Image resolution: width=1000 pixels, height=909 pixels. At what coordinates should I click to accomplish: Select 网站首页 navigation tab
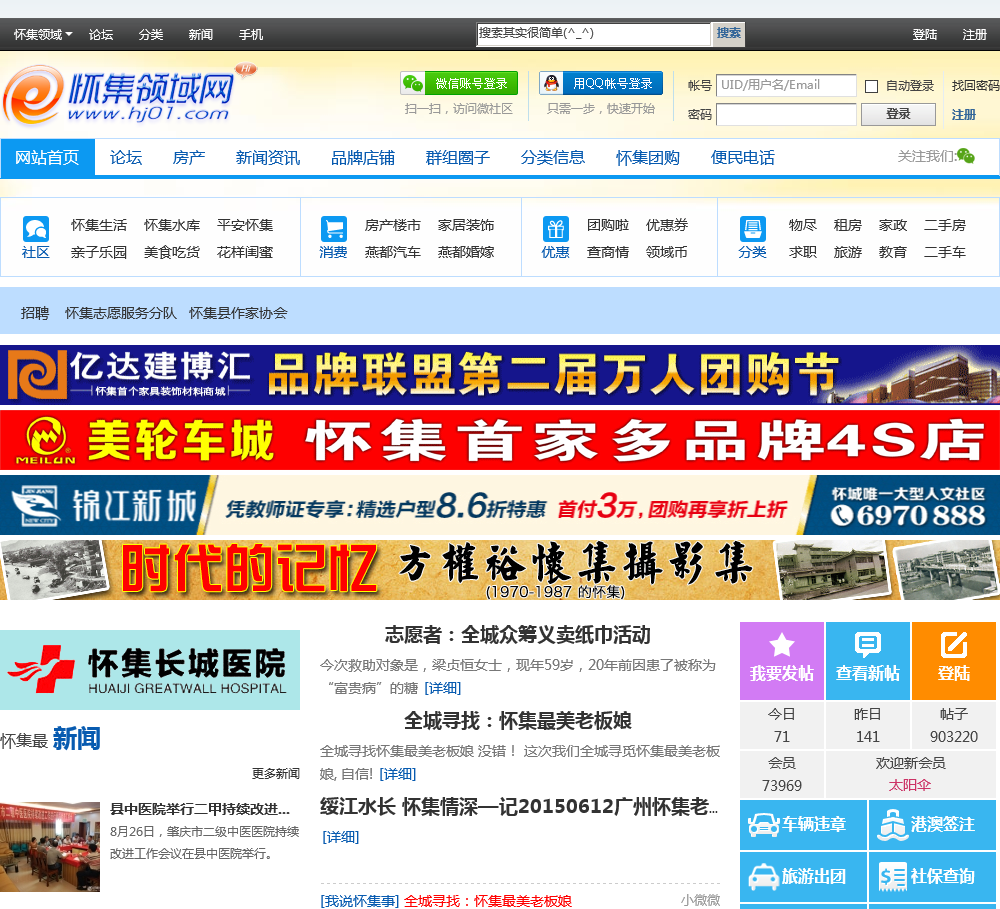click(x=47, y=157)
